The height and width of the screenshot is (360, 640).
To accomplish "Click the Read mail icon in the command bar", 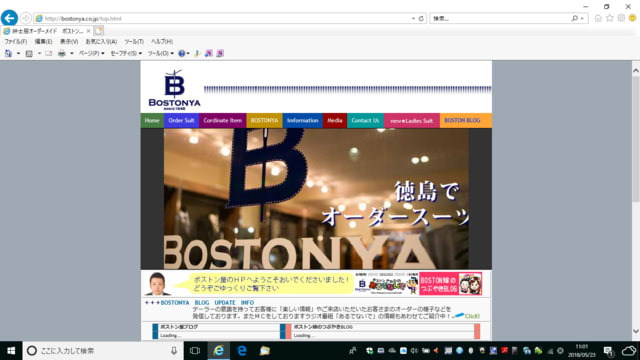I will (x=49, y=53).
